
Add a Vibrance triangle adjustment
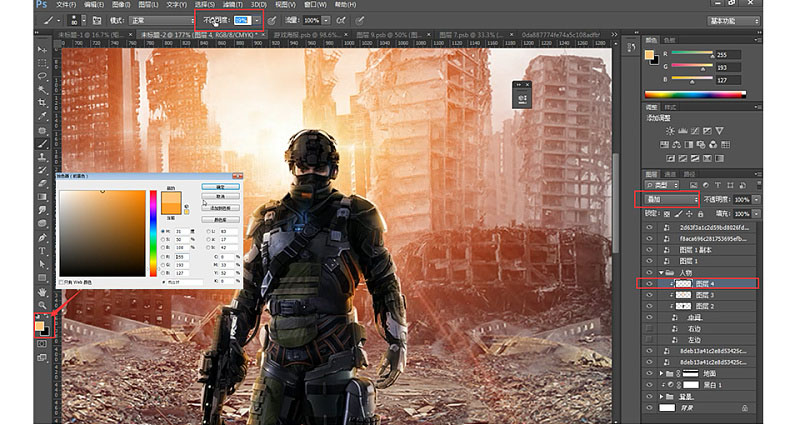click(719, 131)
